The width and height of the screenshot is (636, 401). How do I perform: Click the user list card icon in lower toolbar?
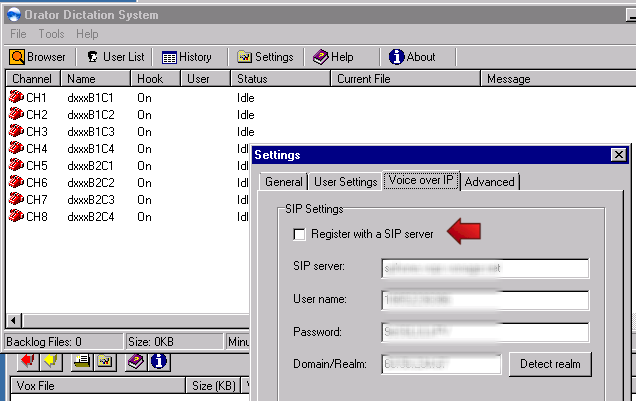click(82, 361)
